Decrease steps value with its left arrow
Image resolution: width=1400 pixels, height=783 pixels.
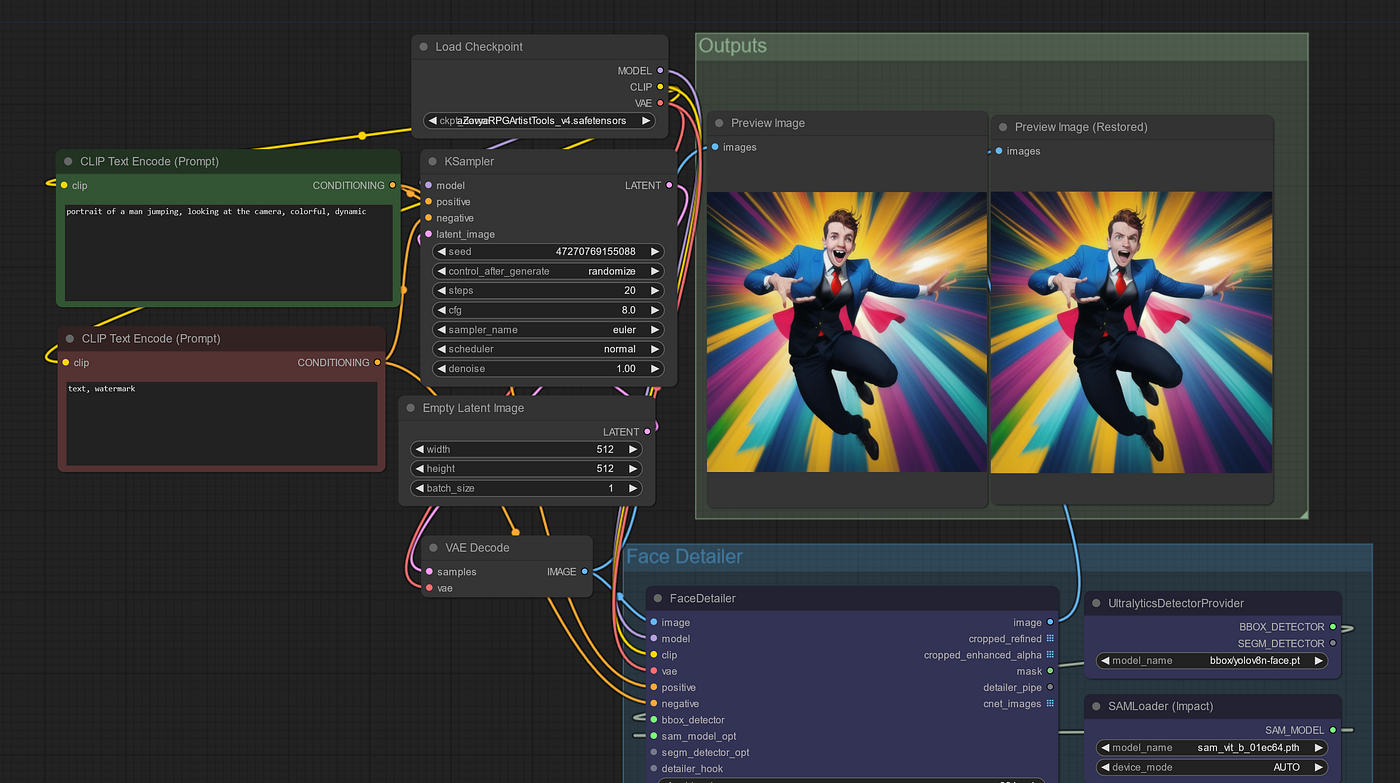click(x=442, y=291)
